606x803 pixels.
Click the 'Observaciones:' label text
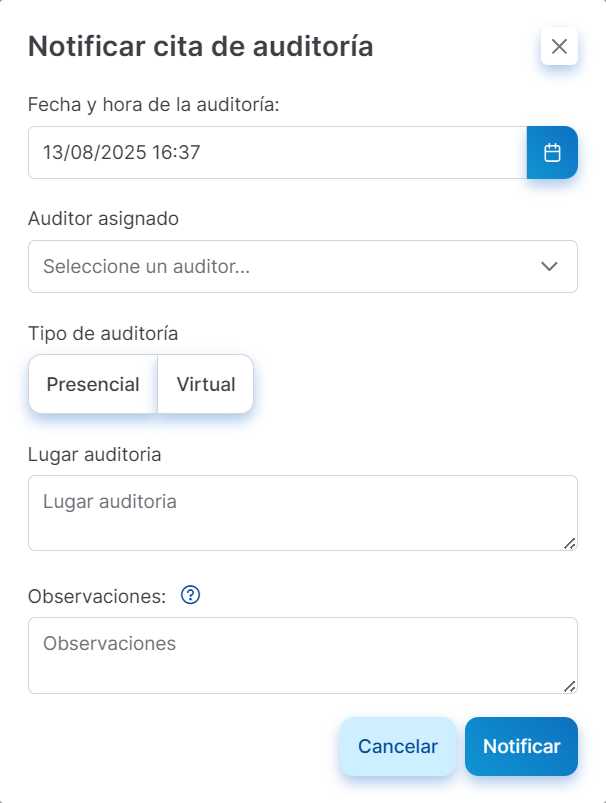point(96,596)
